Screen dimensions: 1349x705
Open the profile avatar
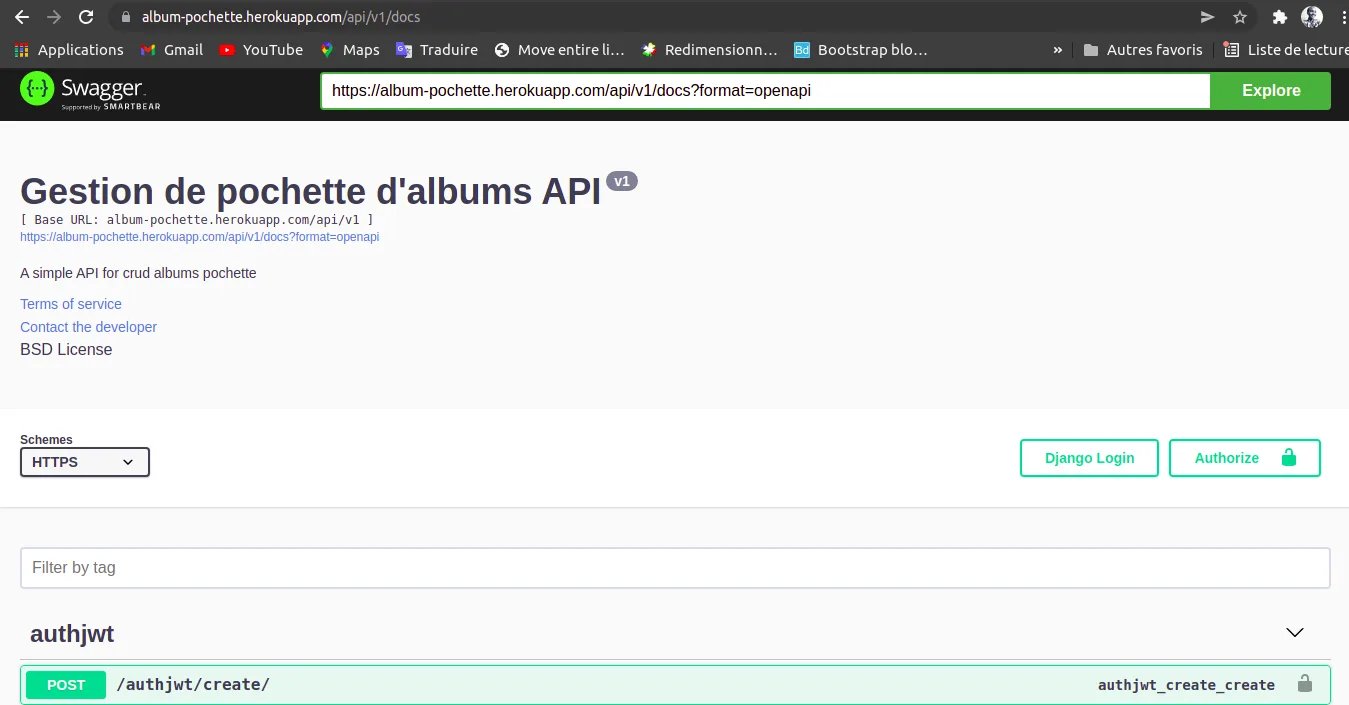coord(1311,17)
